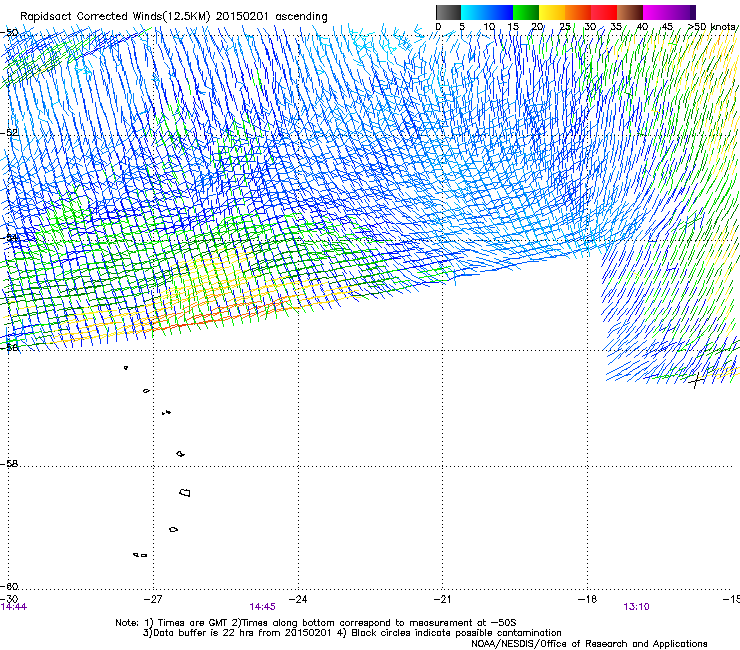Click the gray 0-5 knots legend swatch
The height and width of the screenshot is (650, 740).
click(448, 12)
